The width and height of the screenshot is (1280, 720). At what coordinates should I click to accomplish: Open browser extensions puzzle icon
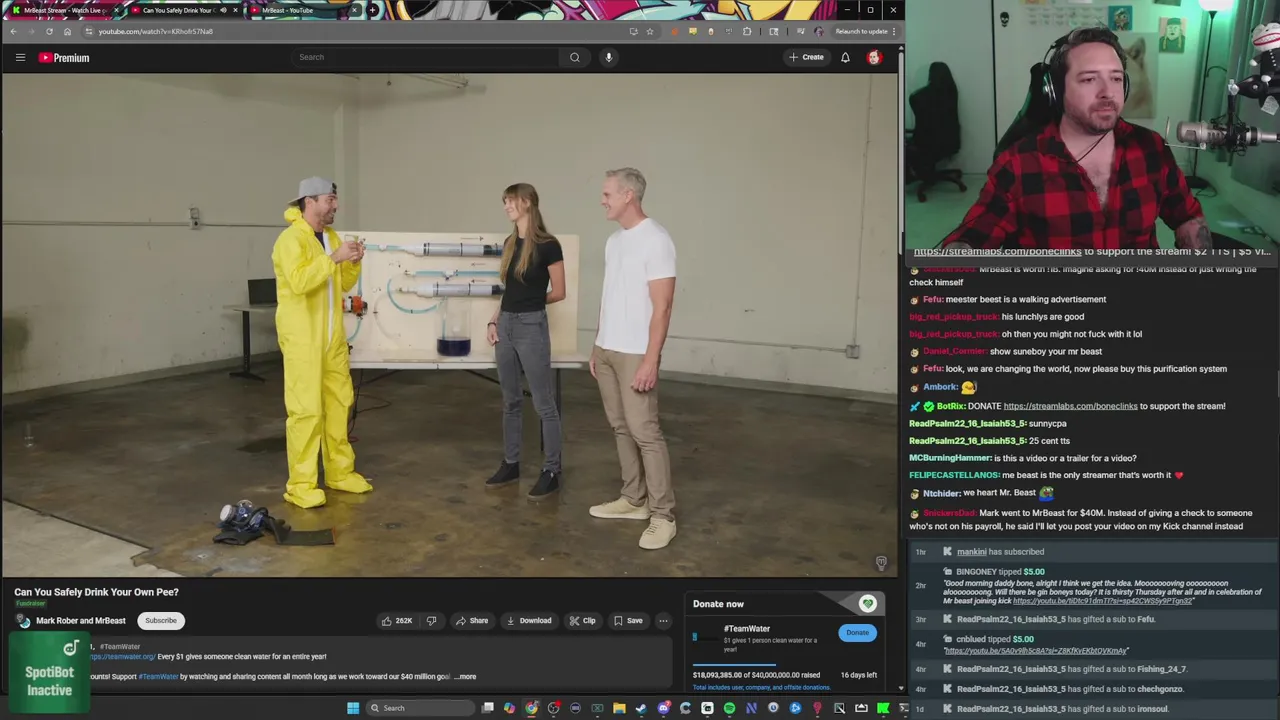coord(747,31)
